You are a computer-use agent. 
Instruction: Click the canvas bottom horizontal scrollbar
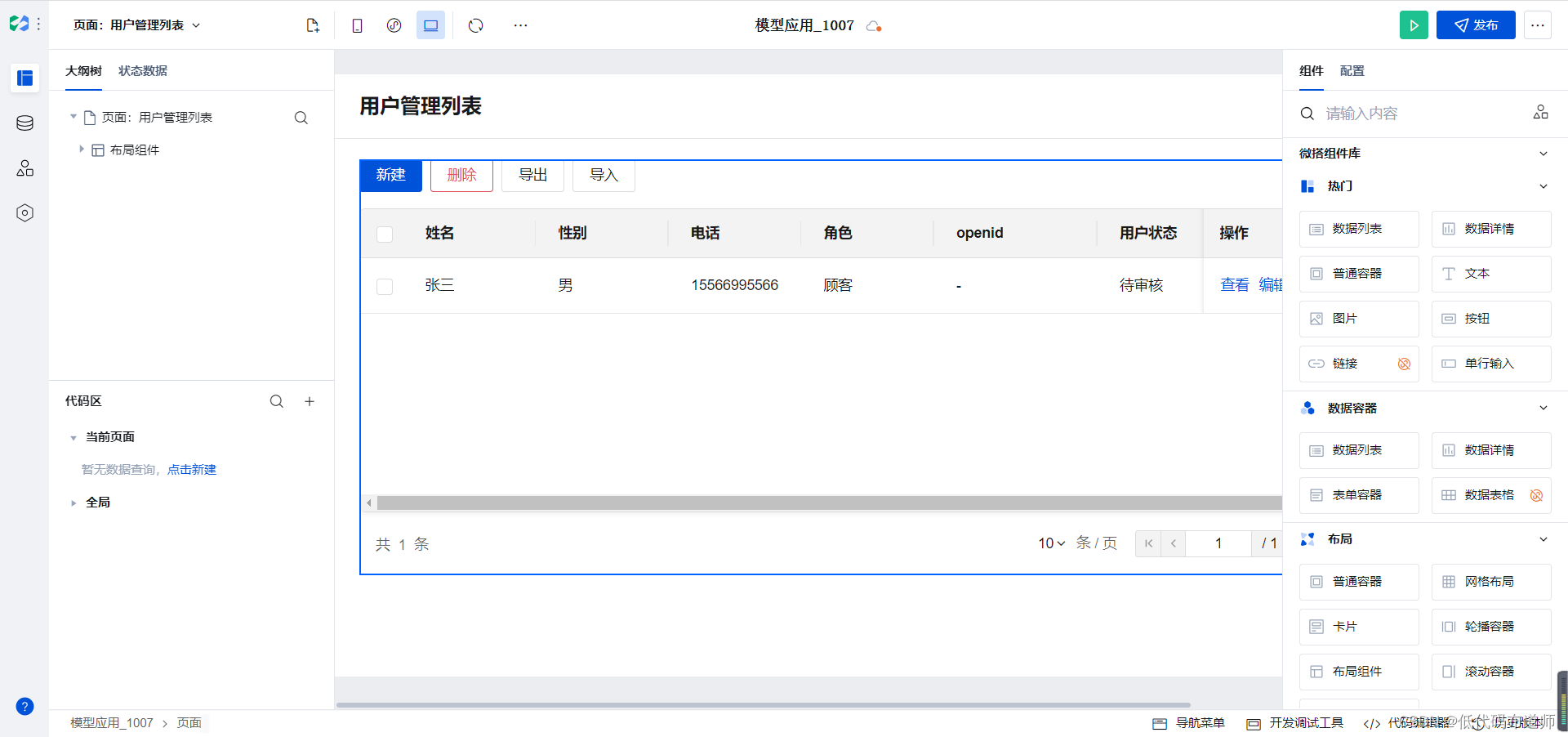tap(763, 704)
